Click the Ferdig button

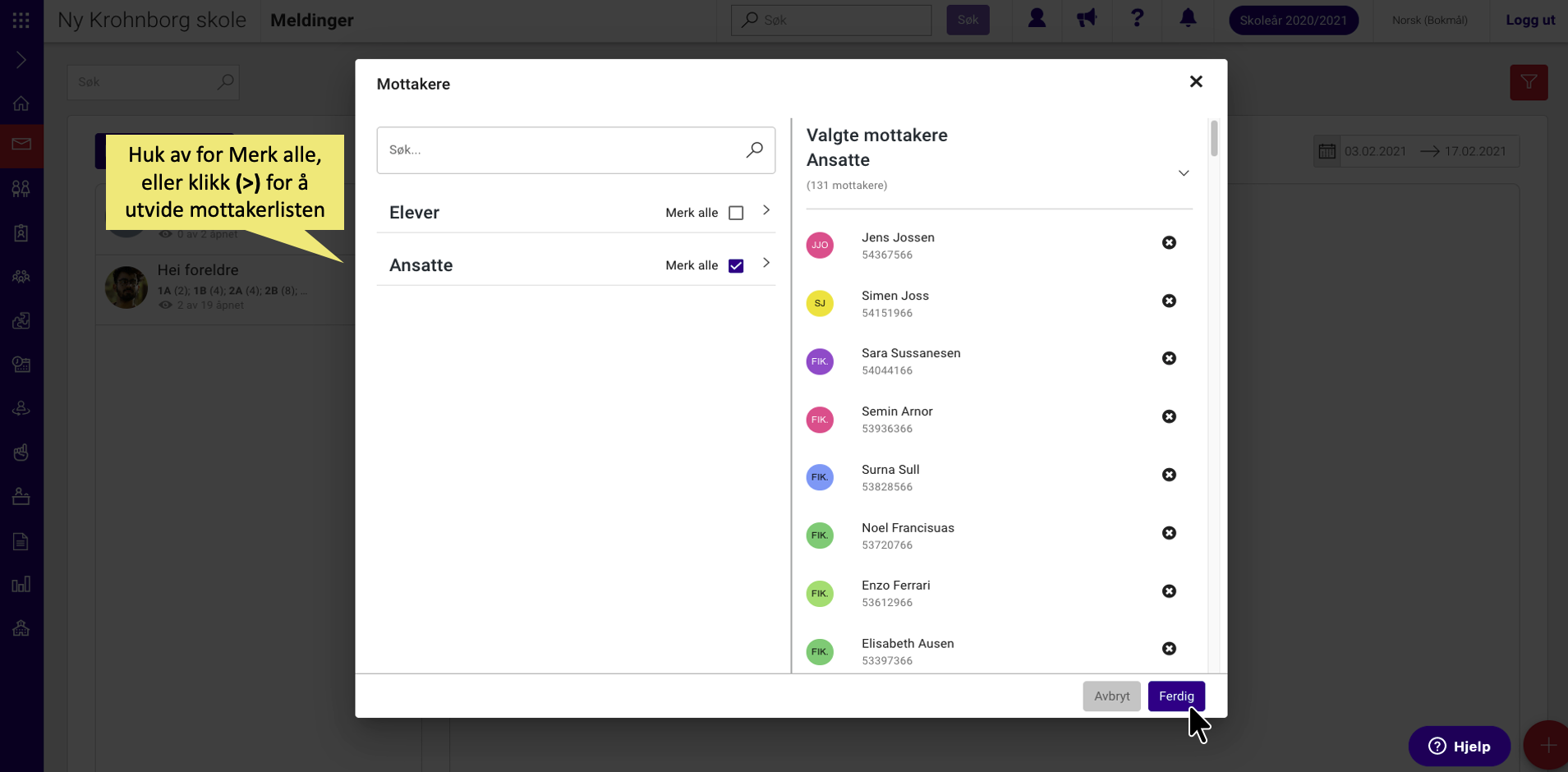pyautogui.click(x=1176, y=696)
